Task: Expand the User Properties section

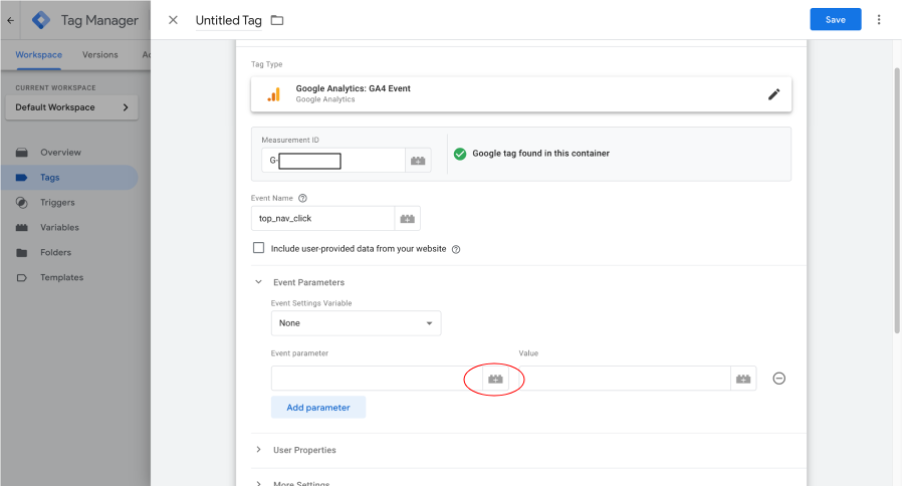Action: pos(258,450)
